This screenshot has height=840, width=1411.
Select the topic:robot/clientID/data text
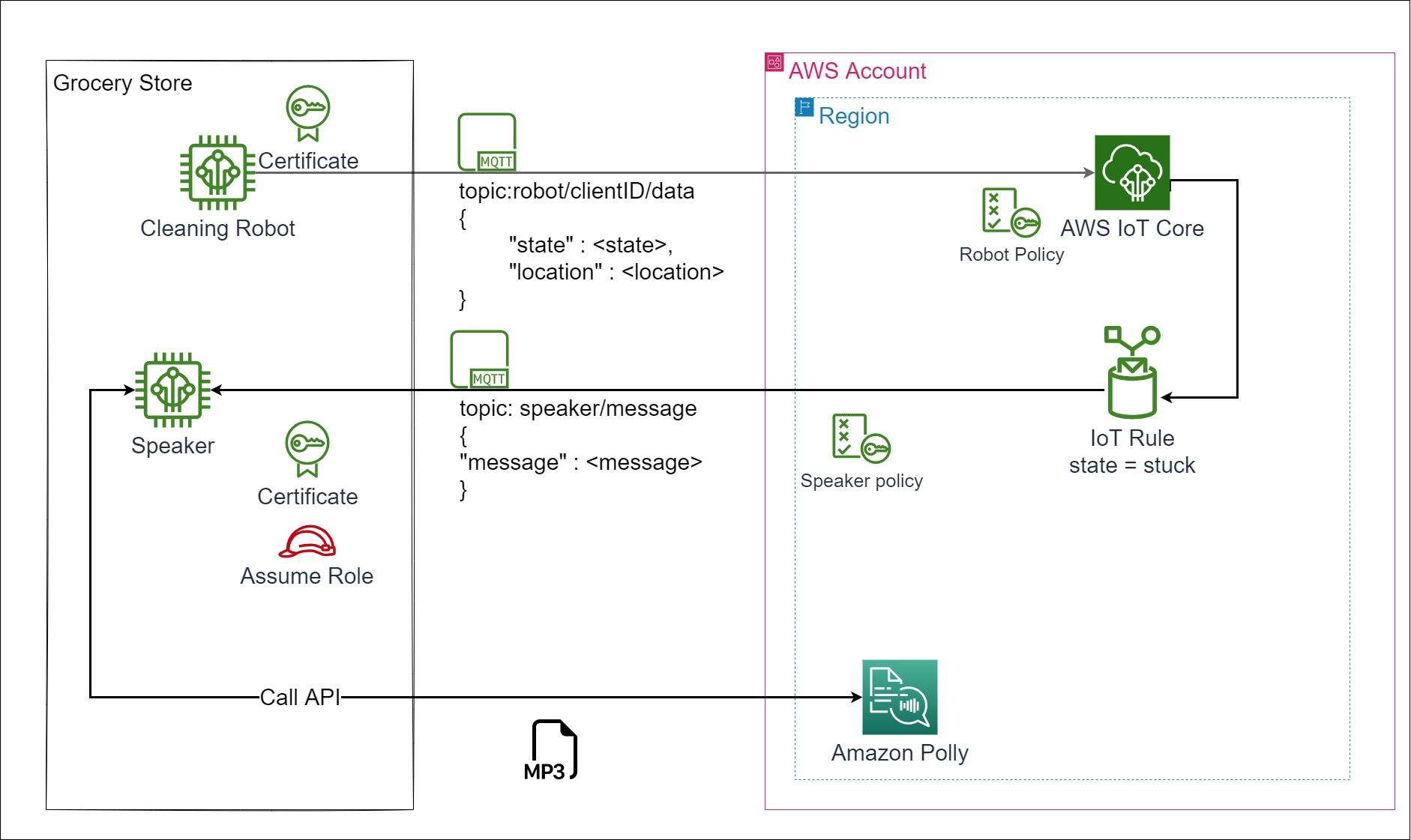(577, 191)
